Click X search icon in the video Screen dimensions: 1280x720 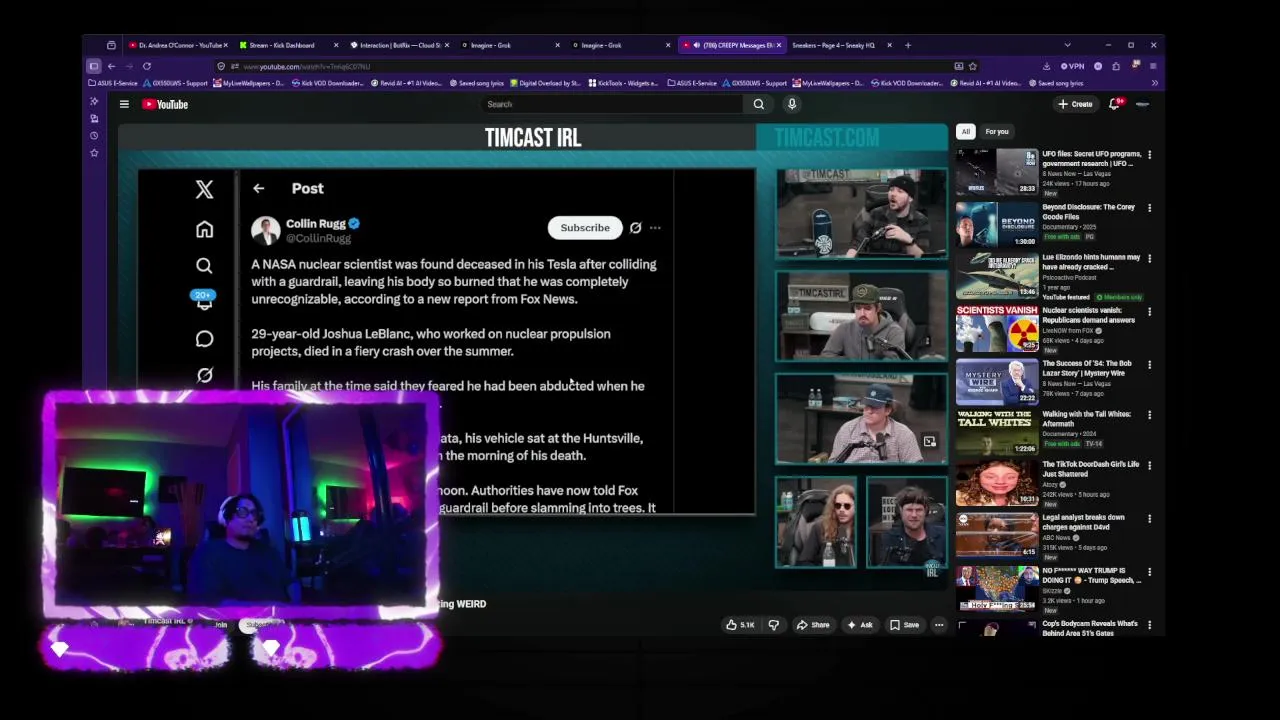pyautogui.click(x=204, y=265)
